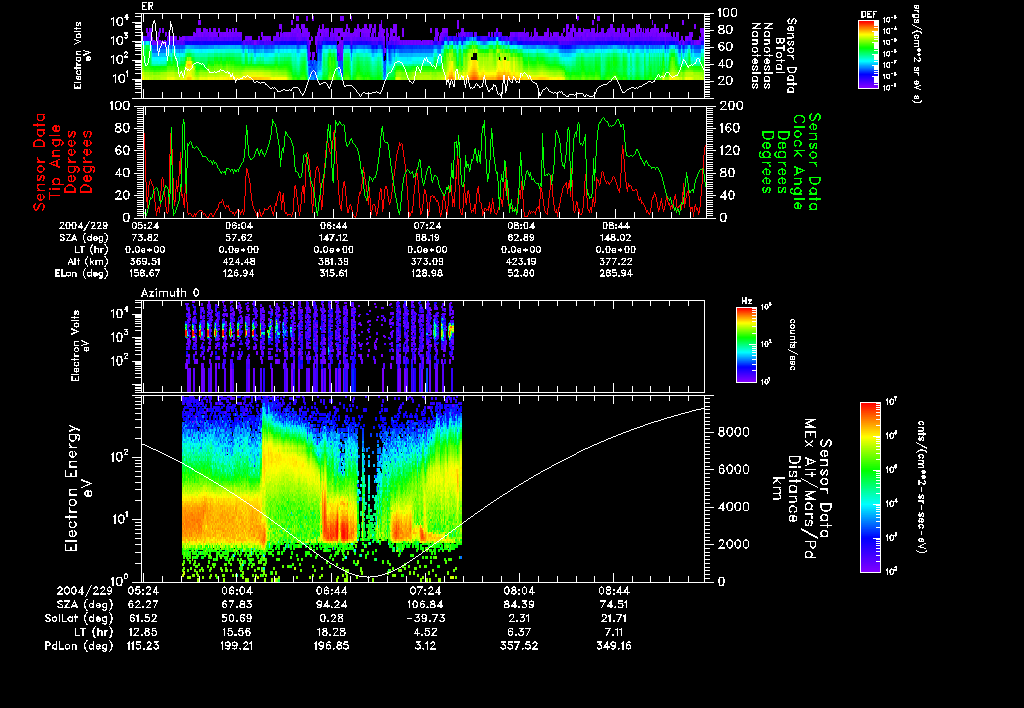This screenshot has height=708, width=1024.
Task: Click the SolLat value 61.52
Action: coord(143,619)
